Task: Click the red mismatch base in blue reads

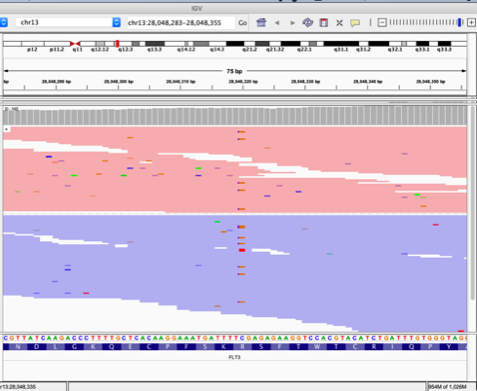Action: [242, 250]
